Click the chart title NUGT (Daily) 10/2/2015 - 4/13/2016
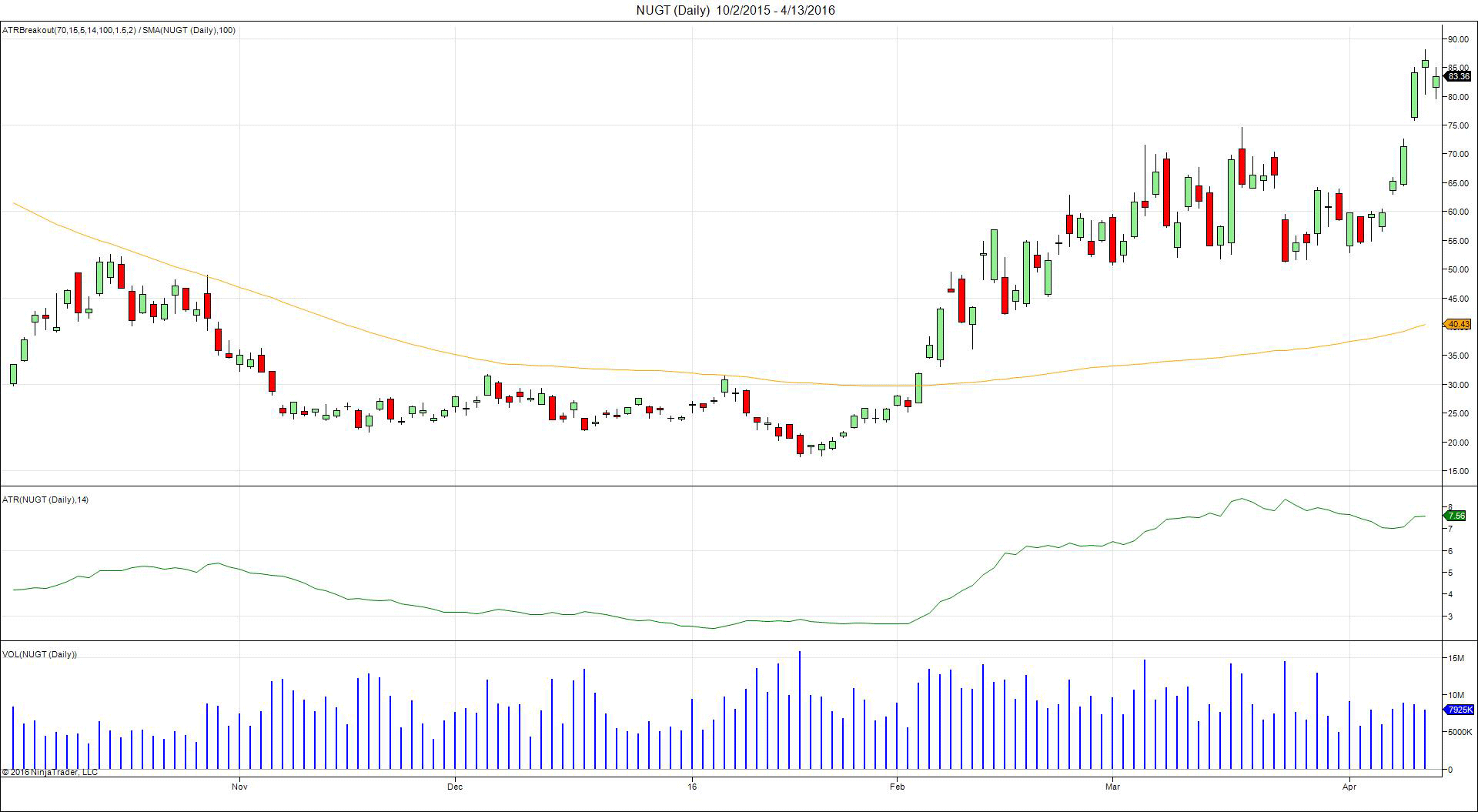This screenshot has height=812, width=1478. point(735,10)
